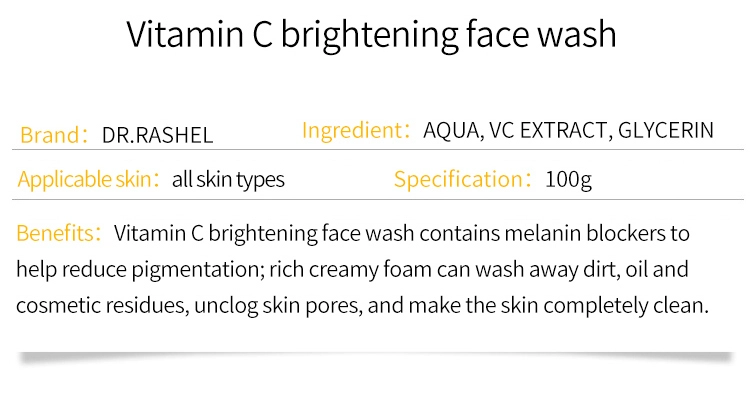750x404 pixels.
Task: Click the orange 'Brand' label
Action: coord(49,134)
